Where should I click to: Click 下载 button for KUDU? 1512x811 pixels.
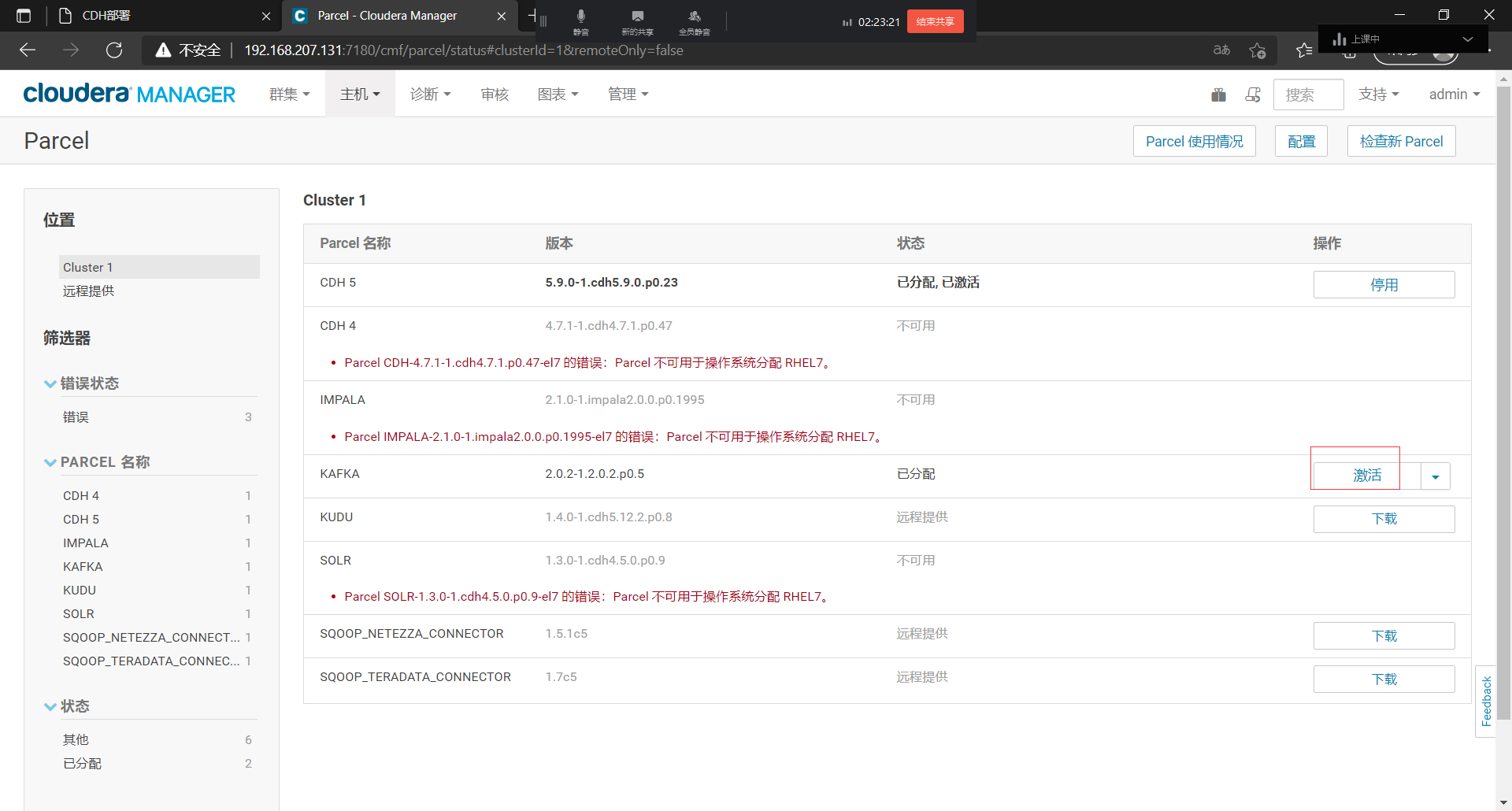(1384, 519)
